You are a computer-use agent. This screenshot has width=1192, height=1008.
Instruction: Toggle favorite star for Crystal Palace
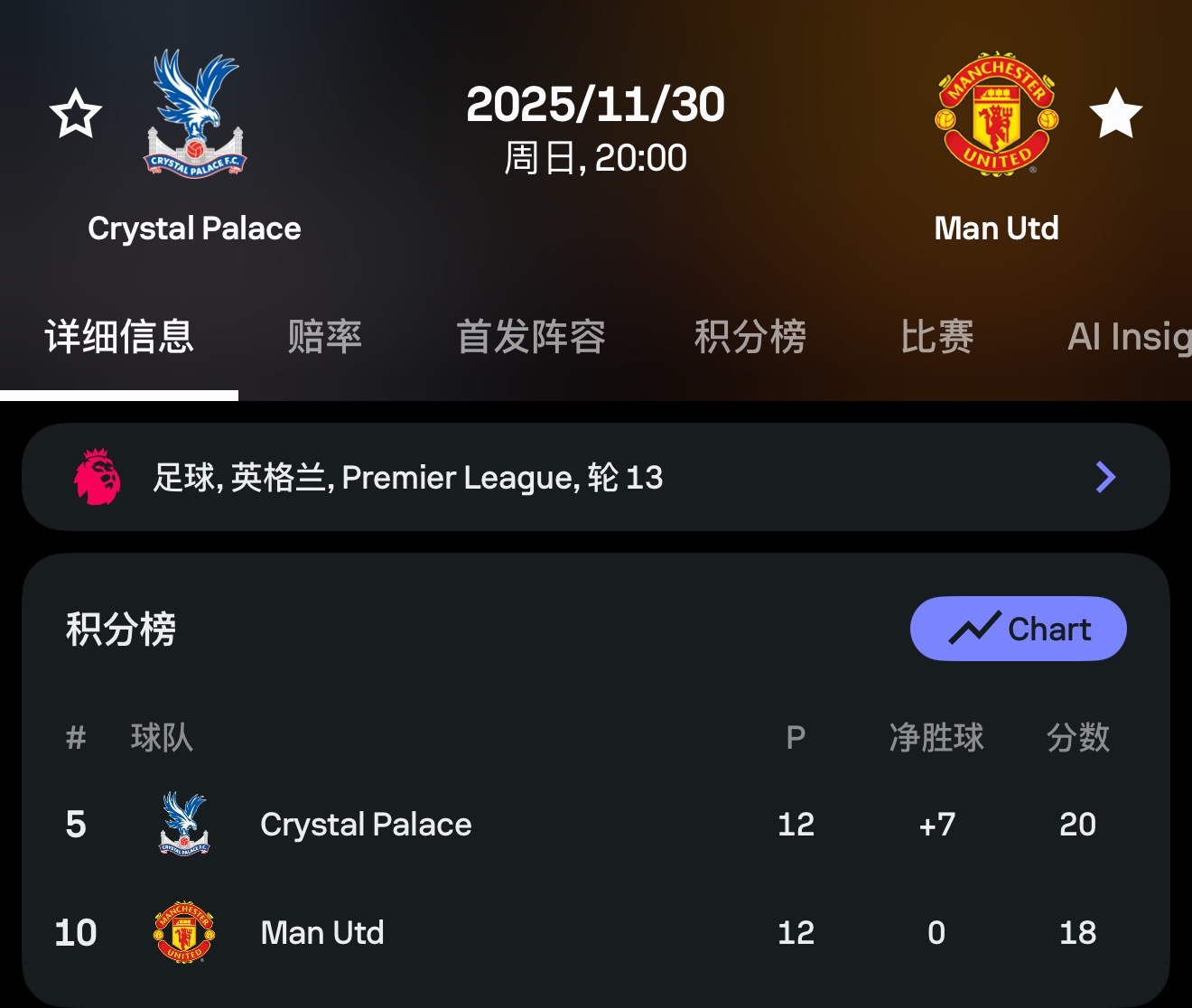tap(76, 114)
